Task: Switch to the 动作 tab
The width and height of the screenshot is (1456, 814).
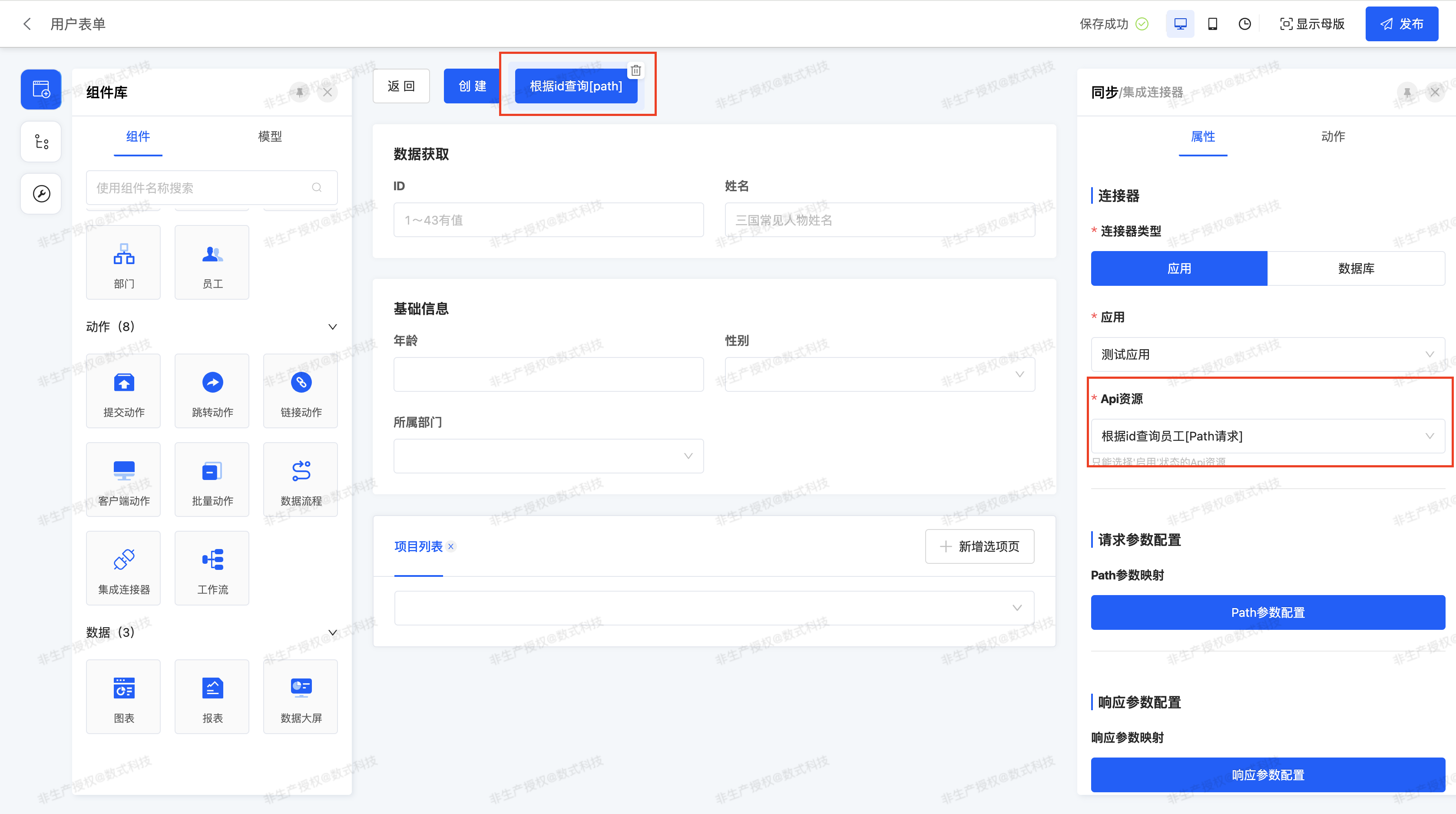Action: (1334, 136)
